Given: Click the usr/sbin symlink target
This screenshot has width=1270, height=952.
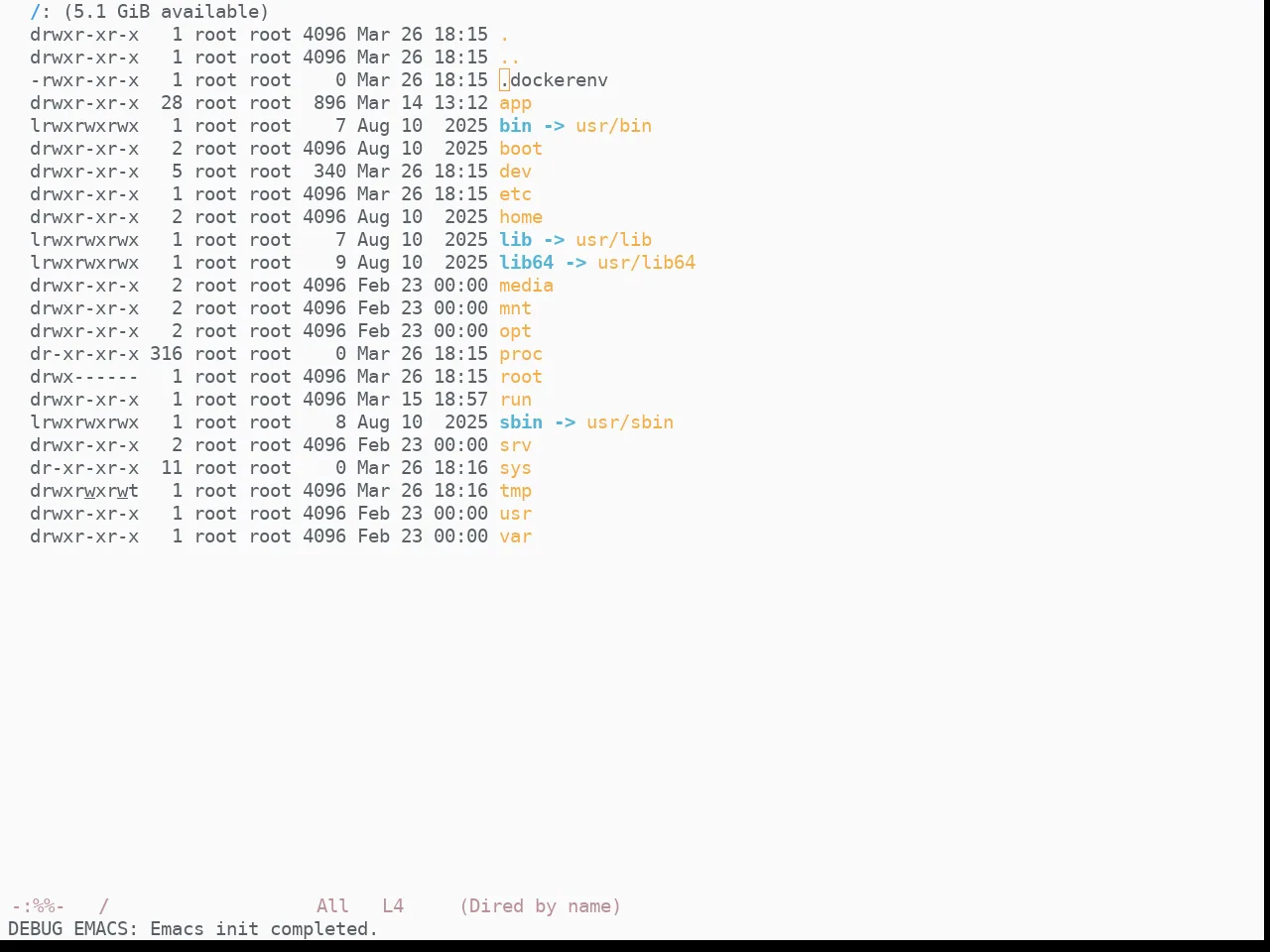Looking at the screenshot, I should point(630,422).
